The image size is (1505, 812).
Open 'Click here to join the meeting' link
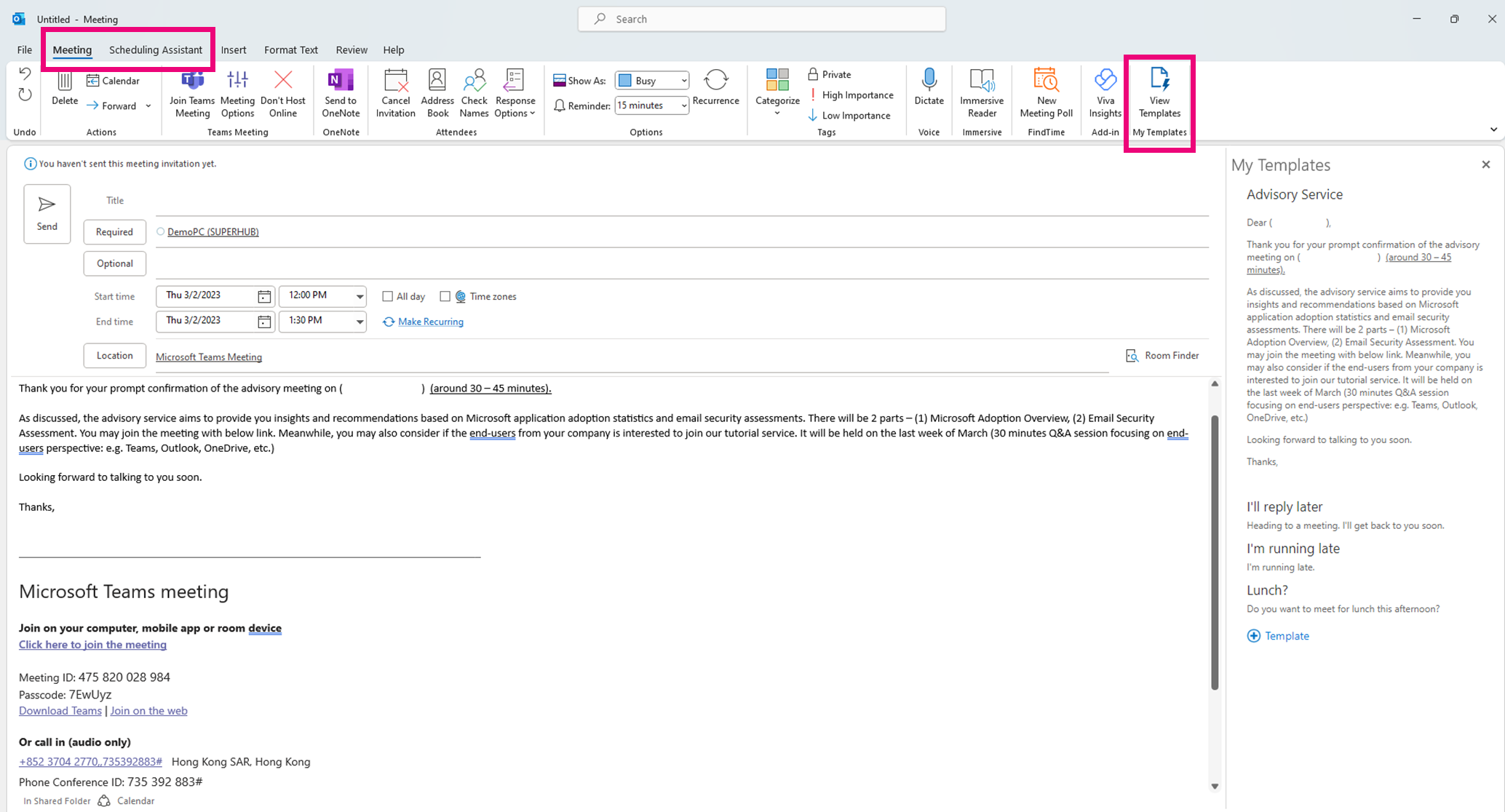click(x=92, y=645)
